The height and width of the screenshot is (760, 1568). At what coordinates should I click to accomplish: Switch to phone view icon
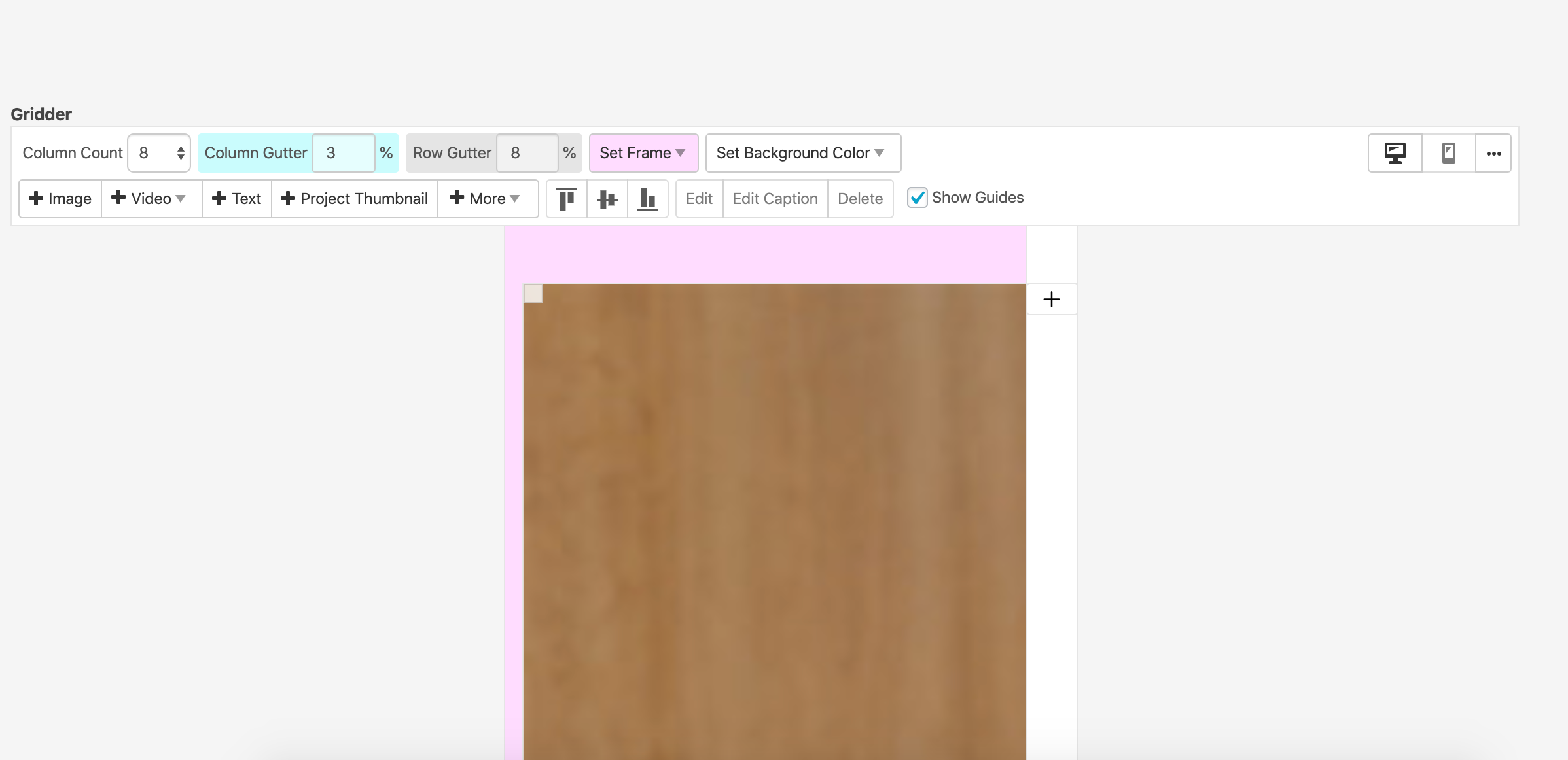pyautogui.click(x=1448, y=153)
